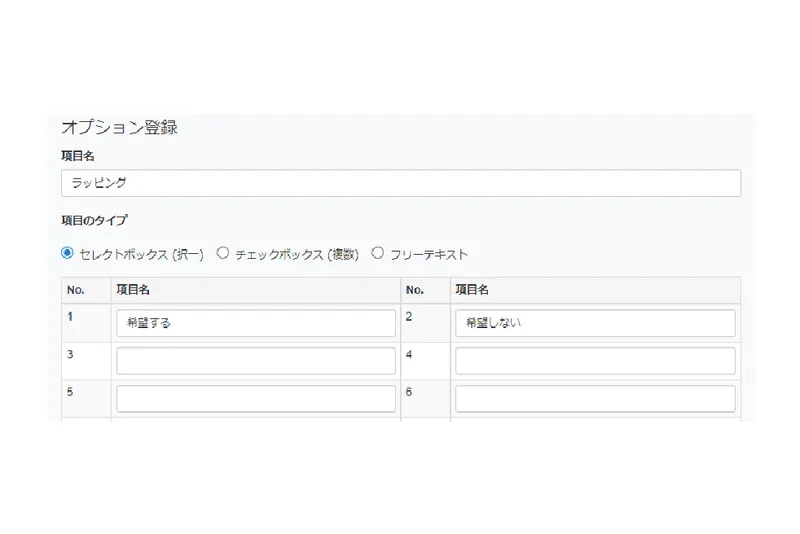The height and width of the screenshot is (534, 800).
Task: Click row number 1 cell
Action: coord(86,323)
